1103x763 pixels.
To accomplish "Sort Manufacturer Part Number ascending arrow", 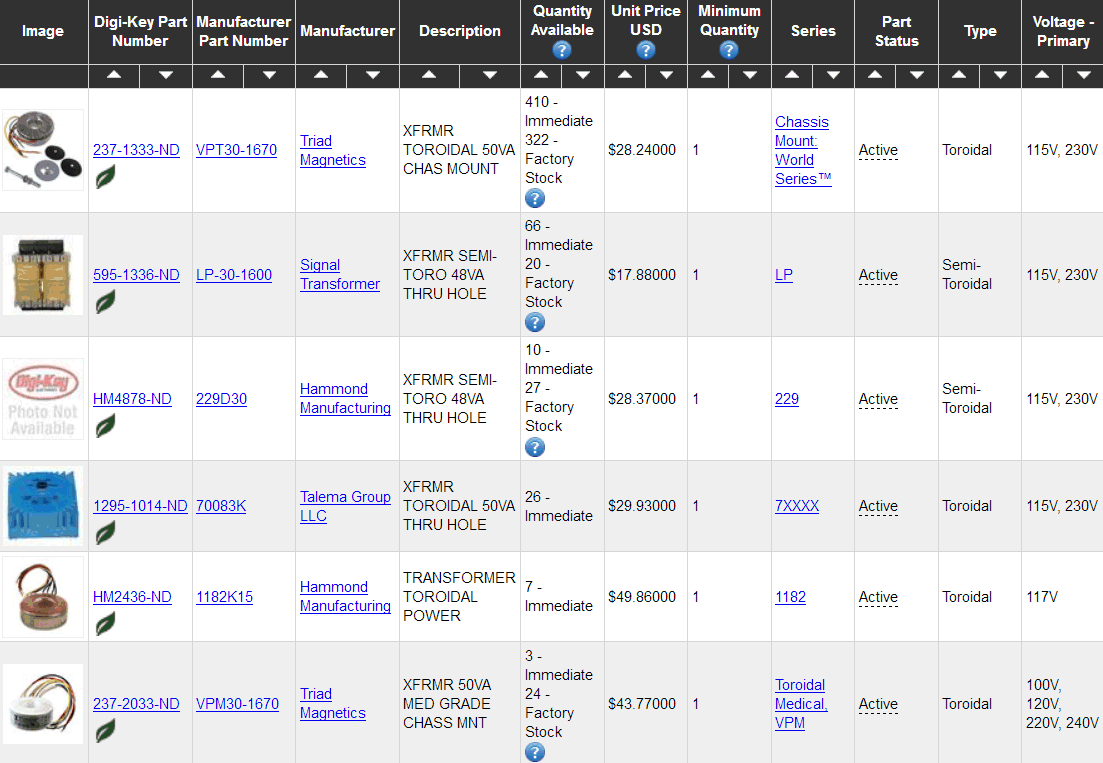I will (218, 75).
